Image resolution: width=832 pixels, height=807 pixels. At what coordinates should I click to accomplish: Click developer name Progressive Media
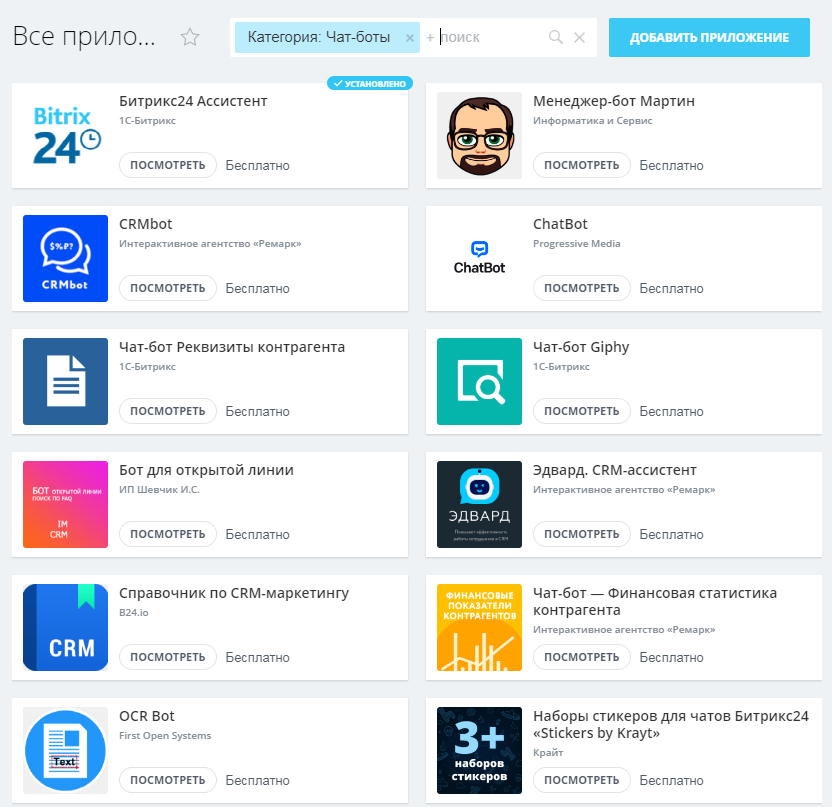pos(577,244)
